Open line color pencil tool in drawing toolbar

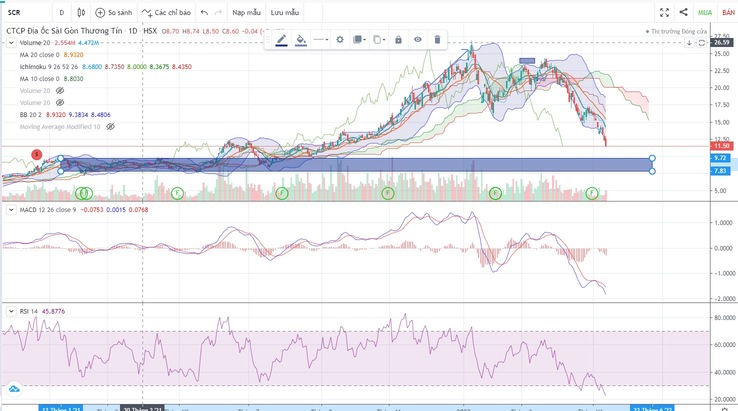pyautogui.click(x=281, y=40)
